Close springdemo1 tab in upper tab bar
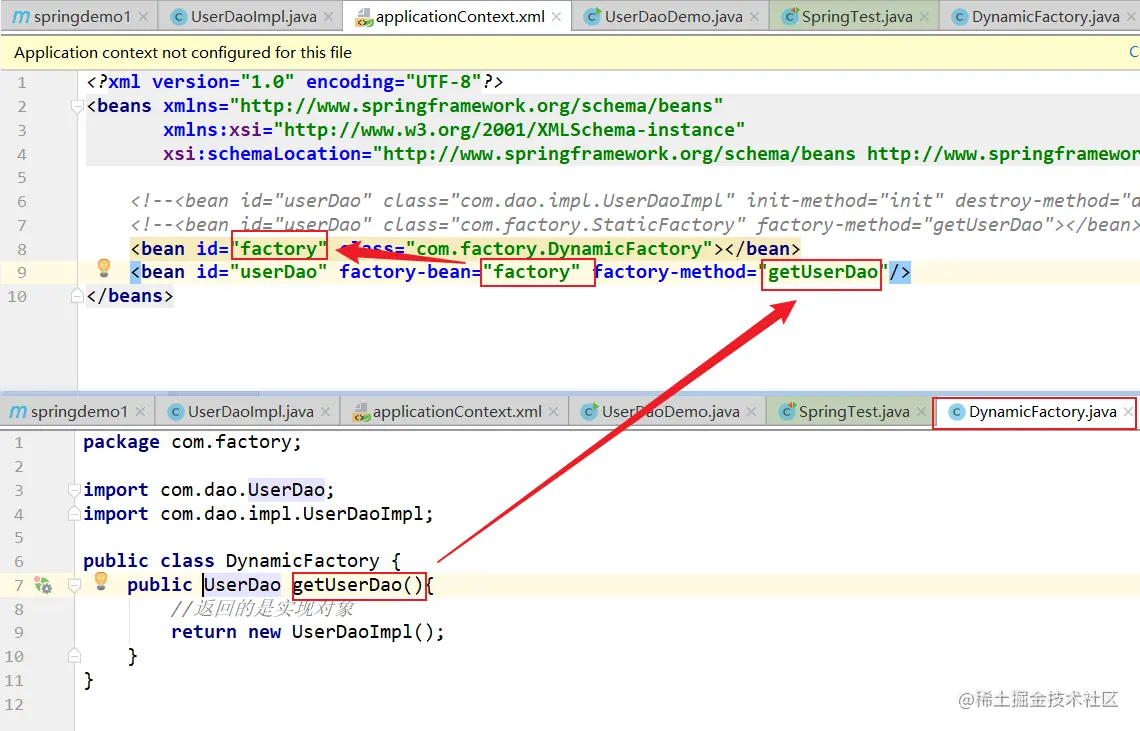The width and height of the screenshot is (1140, 731). (143, 17)
